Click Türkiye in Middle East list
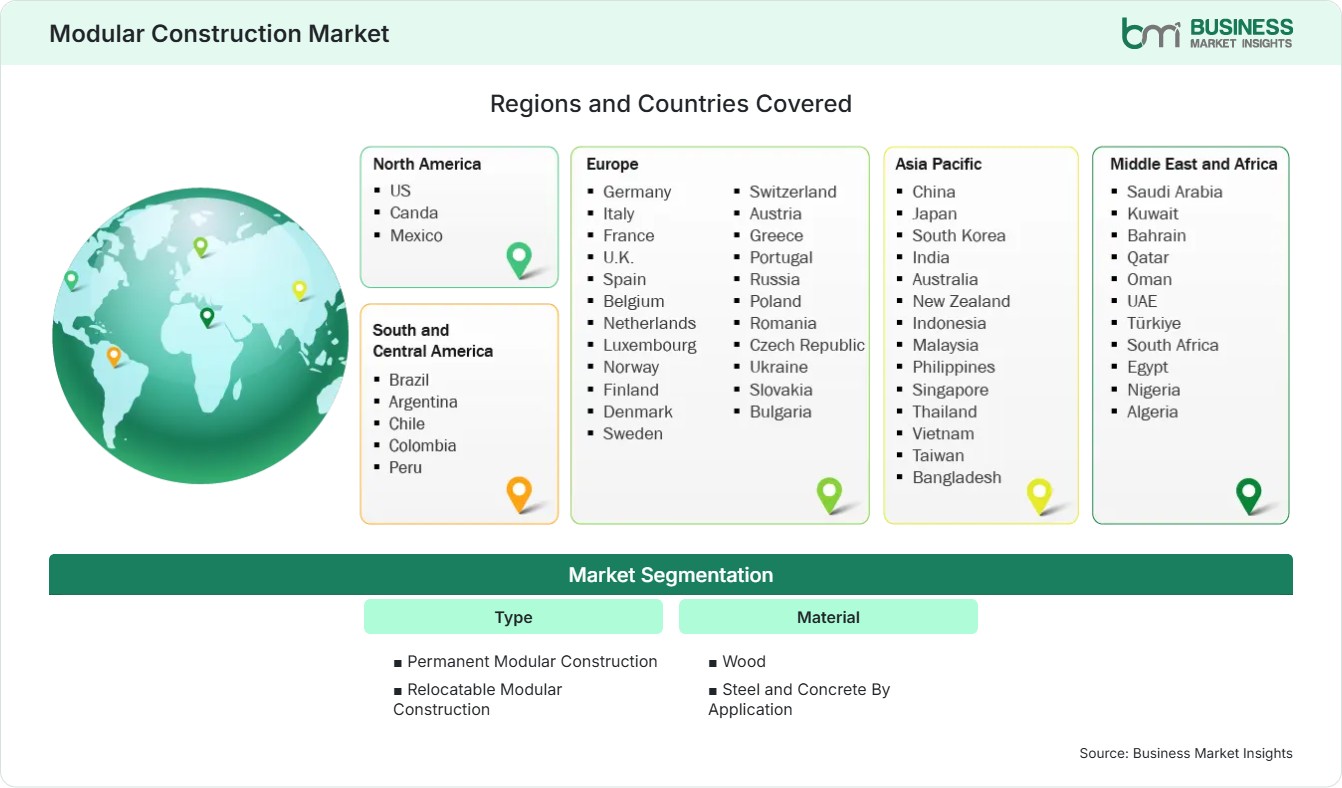 click(x=1153, y=323)
